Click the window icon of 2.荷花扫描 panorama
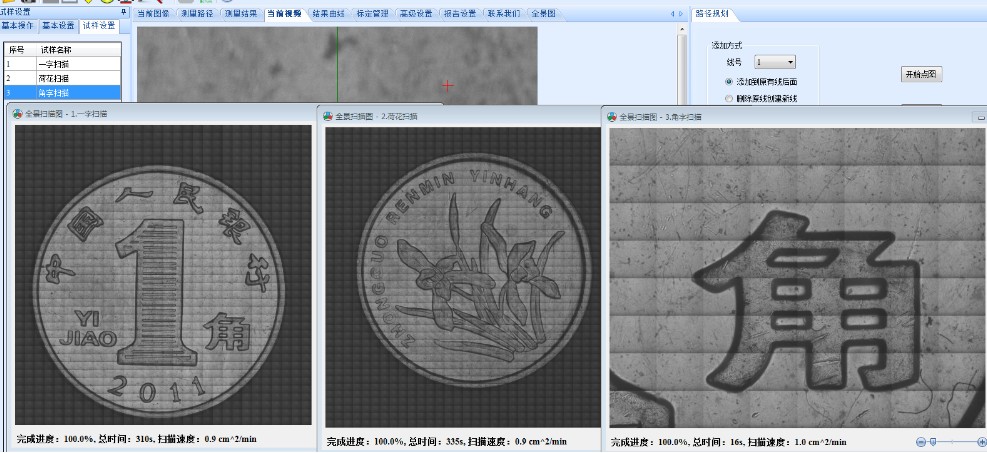 click(x=328, y=116)
